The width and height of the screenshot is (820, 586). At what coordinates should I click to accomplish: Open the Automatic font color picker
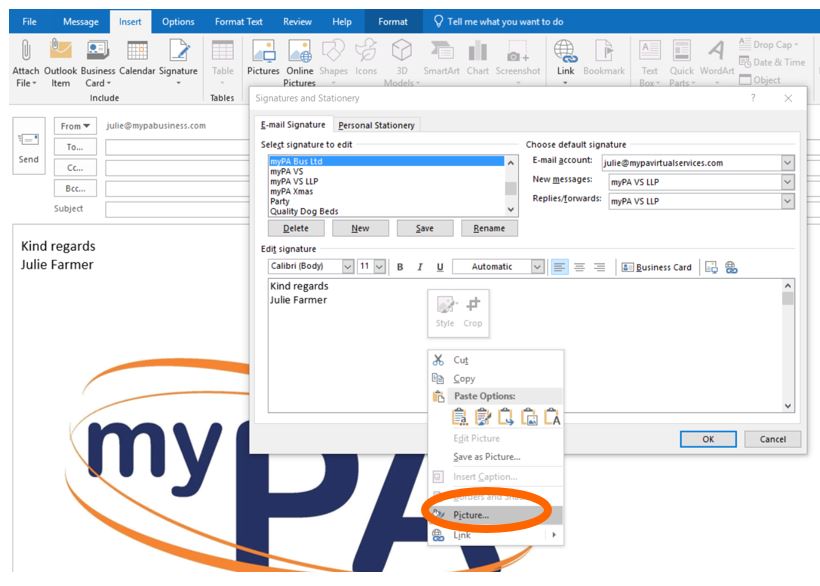coord(538,267)
